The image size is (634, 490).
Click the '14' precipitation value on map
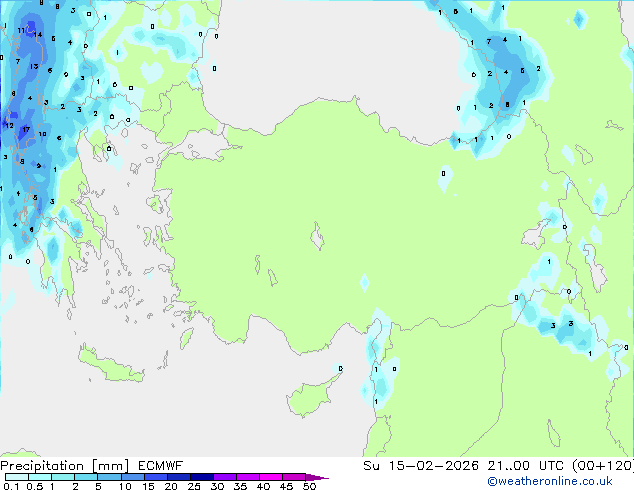[x=38, y=35]
